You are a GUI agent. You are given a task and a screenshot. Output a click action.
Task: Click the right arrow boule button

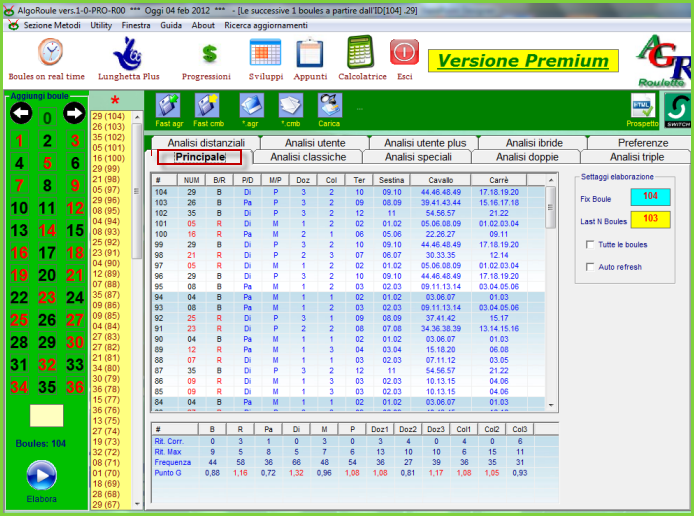[x=74, y=113]
